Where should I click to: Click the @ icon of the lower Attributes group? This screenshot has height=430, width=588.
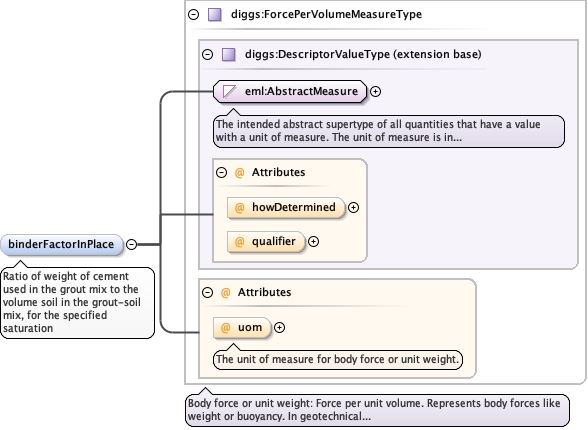[225, 292]
